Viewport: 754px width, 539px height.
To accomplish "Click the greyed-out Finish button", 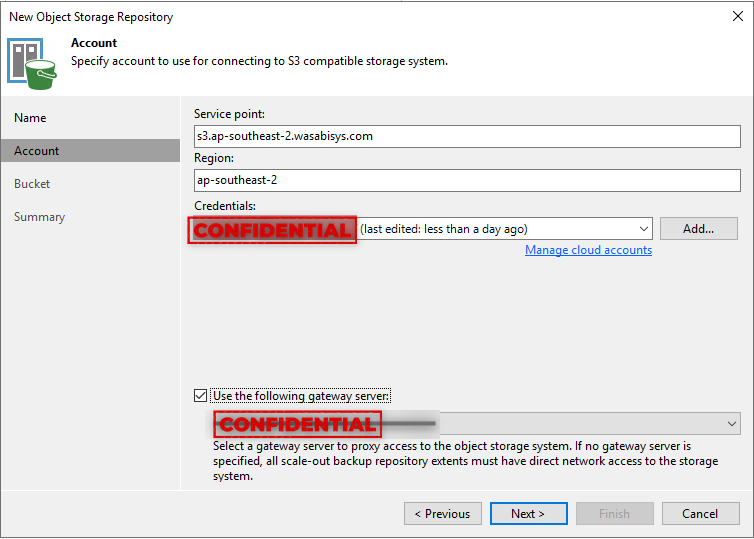I will click(x=614, y=514).
